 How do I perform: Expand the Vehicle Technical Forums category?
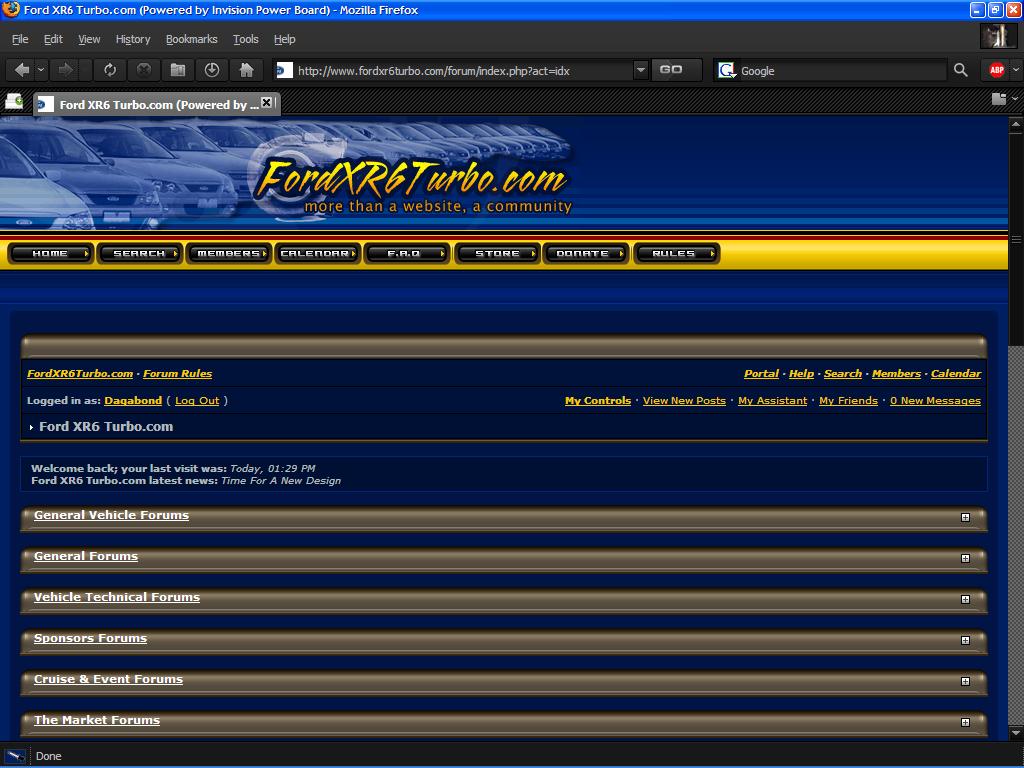pos(965,600)
